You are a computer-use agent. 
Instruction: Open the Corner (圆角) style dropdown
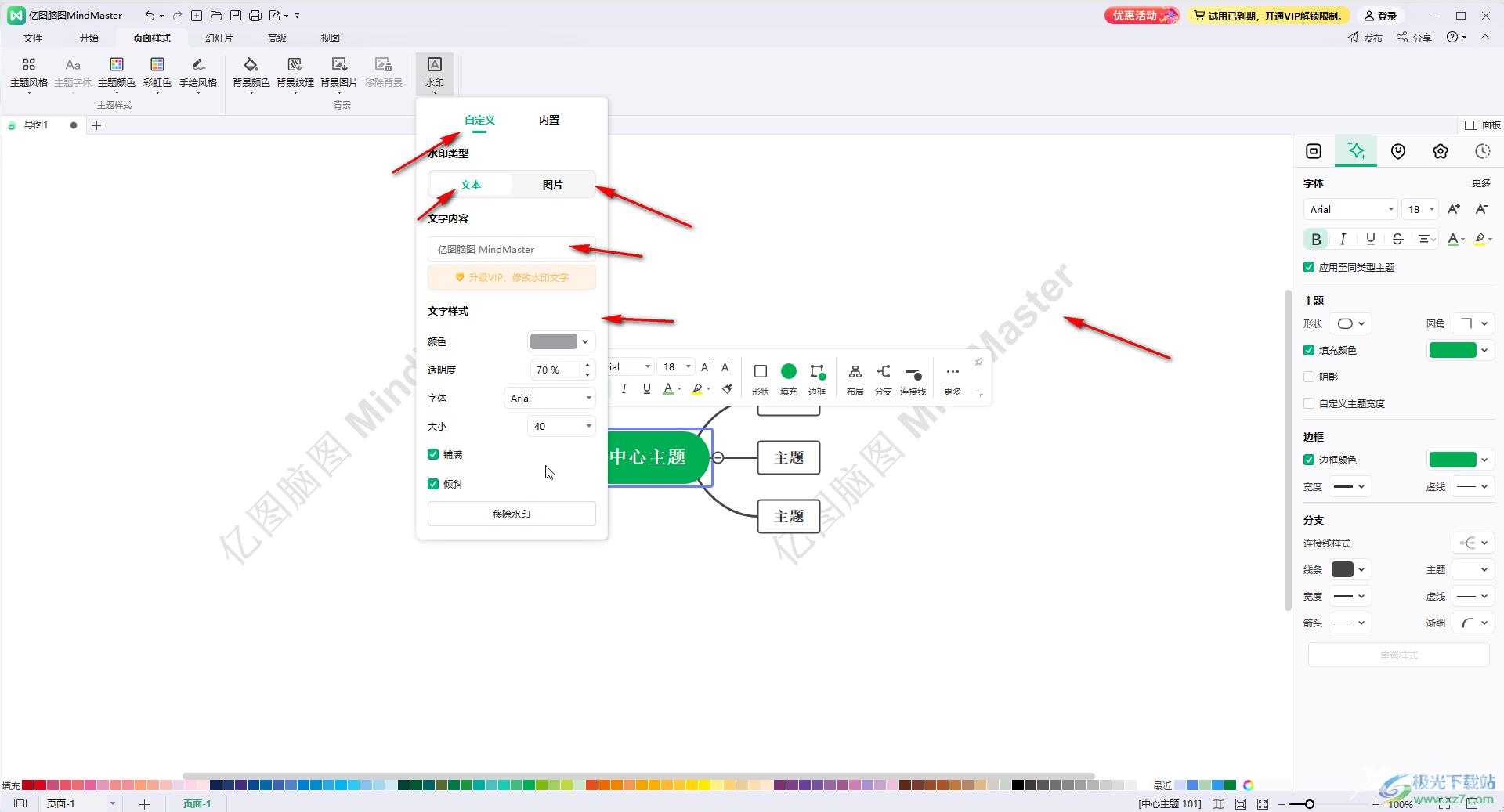[1473, 323]
